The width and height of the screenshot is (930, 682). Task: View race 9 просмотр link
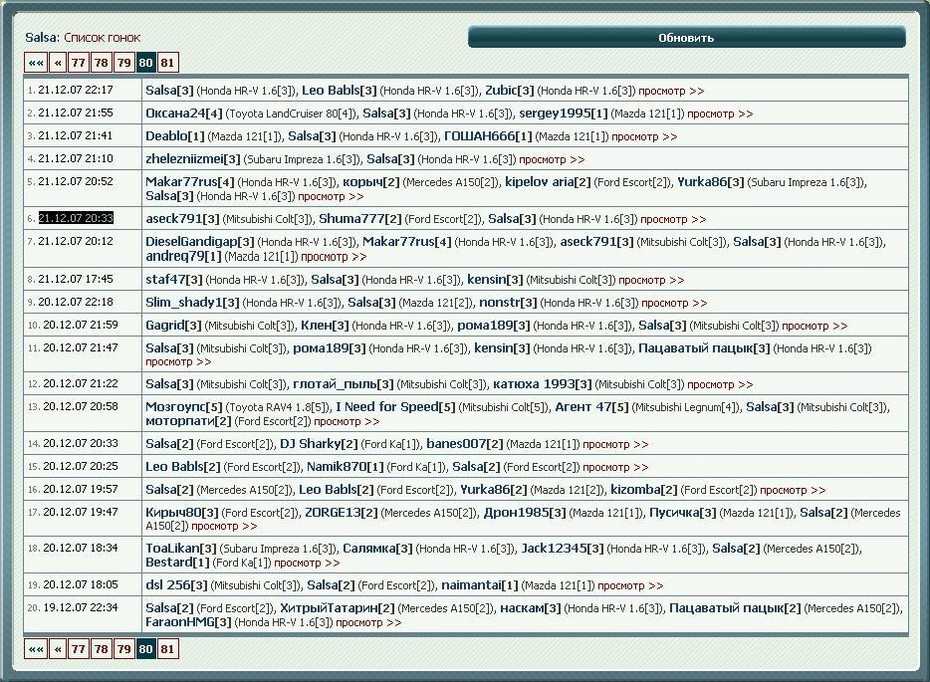(x=674, y=303)
